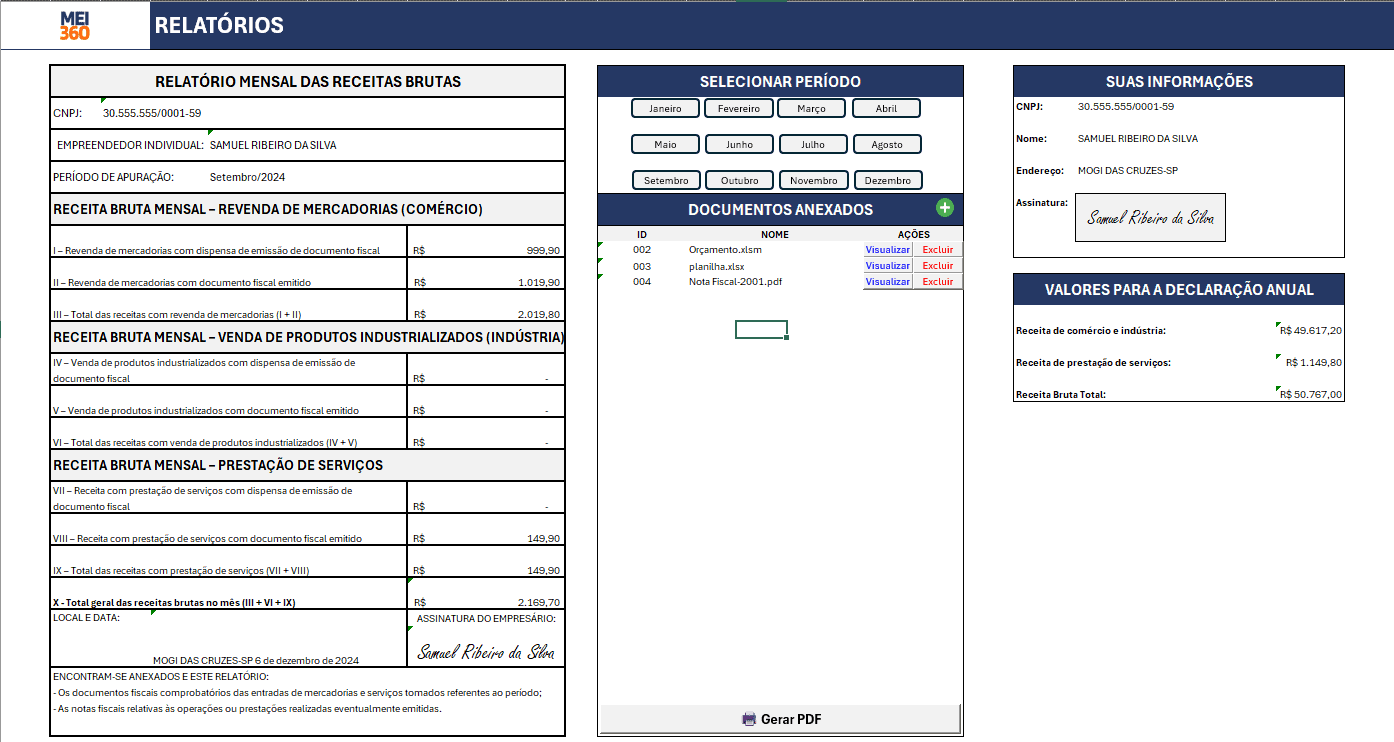The width and height of the screenshot is (1394, 742).
Task: Click the Documentos Anexados header text
Action: tap(780, 209)
